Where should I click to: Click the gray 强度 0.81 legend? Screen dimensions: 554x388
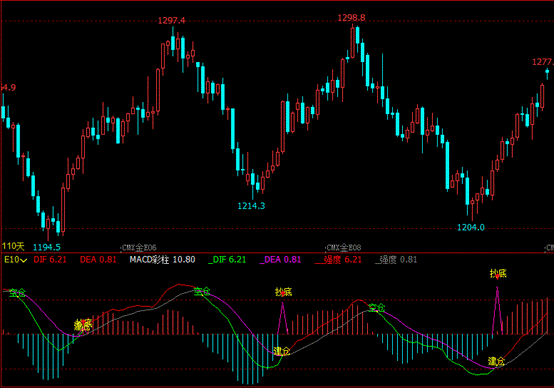click(x=396, y=260)
